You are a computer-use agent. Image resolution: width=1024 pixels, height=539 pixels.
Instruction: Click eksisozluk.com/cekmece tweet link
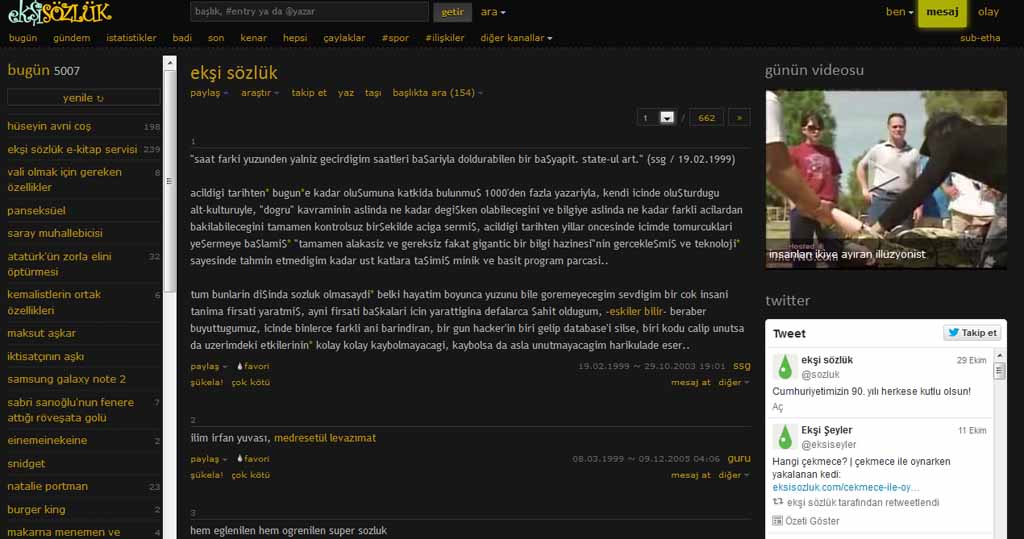tap(846, 487)
